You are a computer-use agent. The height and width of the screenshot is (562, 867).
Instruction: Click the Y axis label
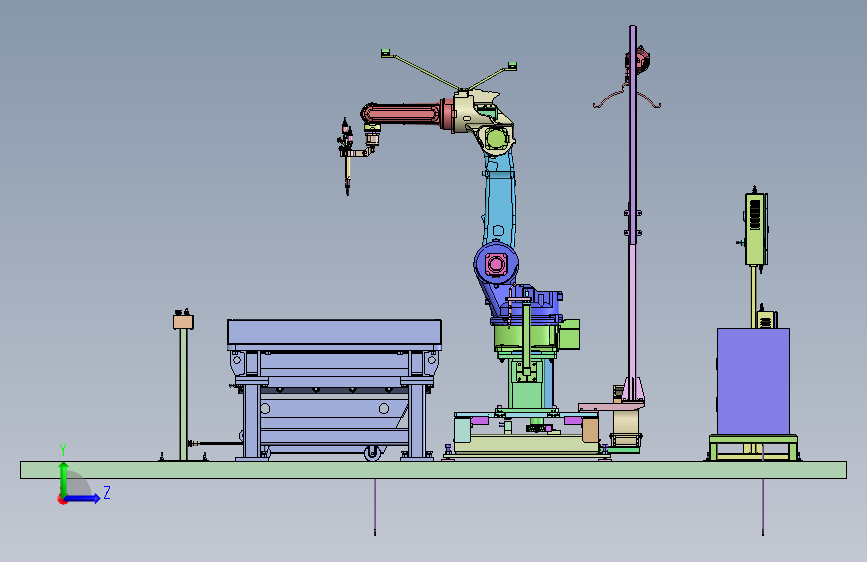[63, 450]
